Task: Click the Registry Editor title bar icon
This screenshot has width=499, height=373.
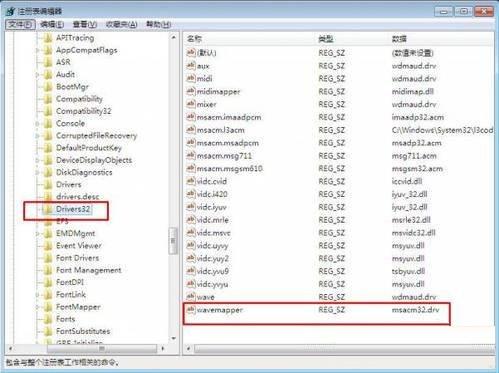Action: point(10,11)
